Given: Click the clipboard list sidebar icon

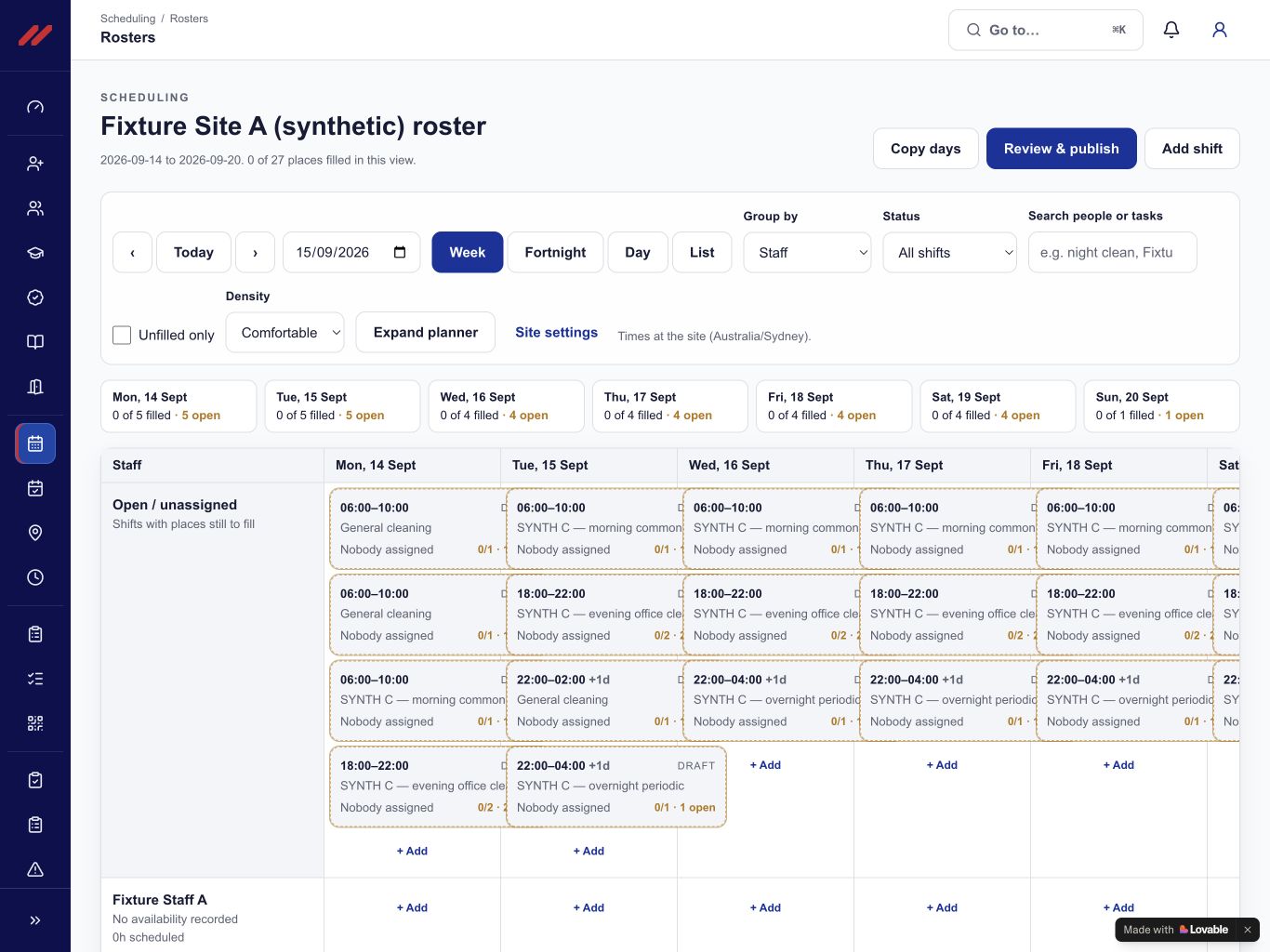Looking at the screenshot, I should coord(35,634).
